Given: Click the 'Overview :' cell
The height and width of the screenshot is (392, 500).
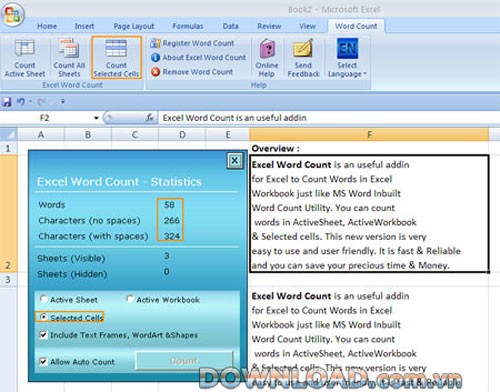Looking at the screenshot, I should coord(369,148).
